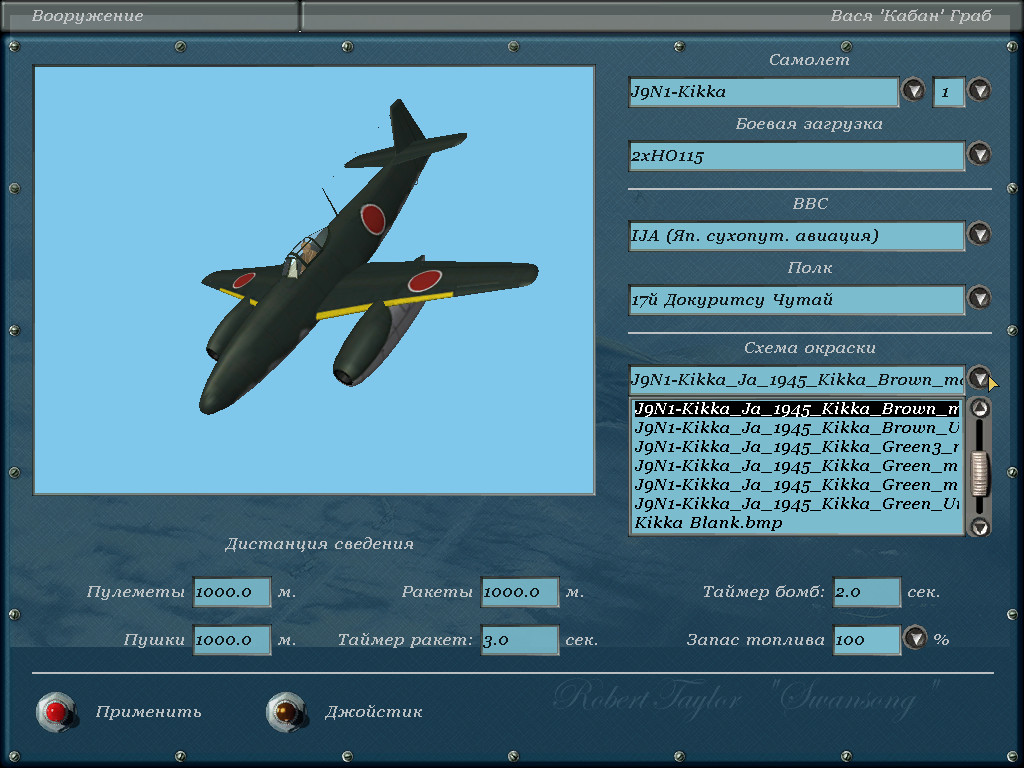
Task: Expand the aircraft number dropdown arrow
Action: point(979,91)
